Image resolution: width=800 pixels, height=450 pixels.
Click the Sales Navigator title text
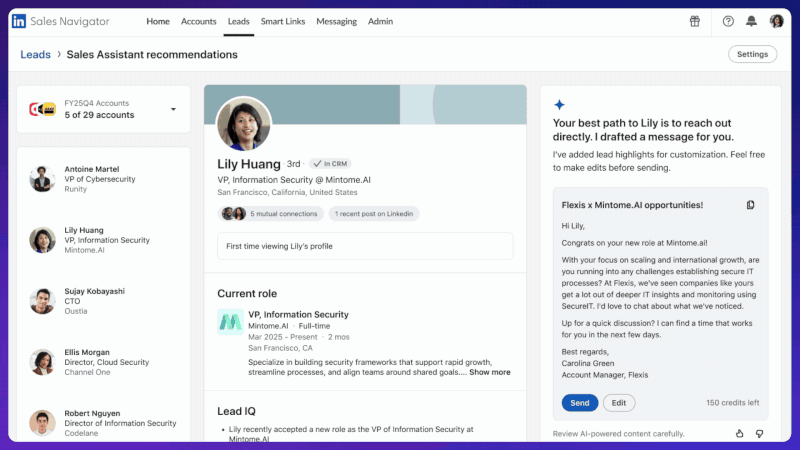click(x=70, y=21)
